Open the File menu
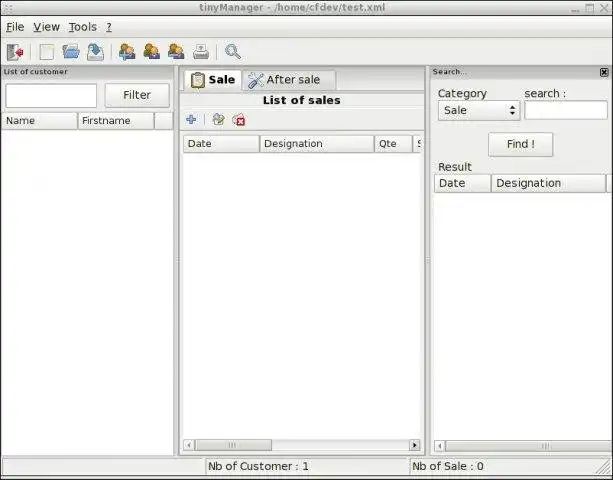The height and width of the screenshot is (480, 613). 15,27
